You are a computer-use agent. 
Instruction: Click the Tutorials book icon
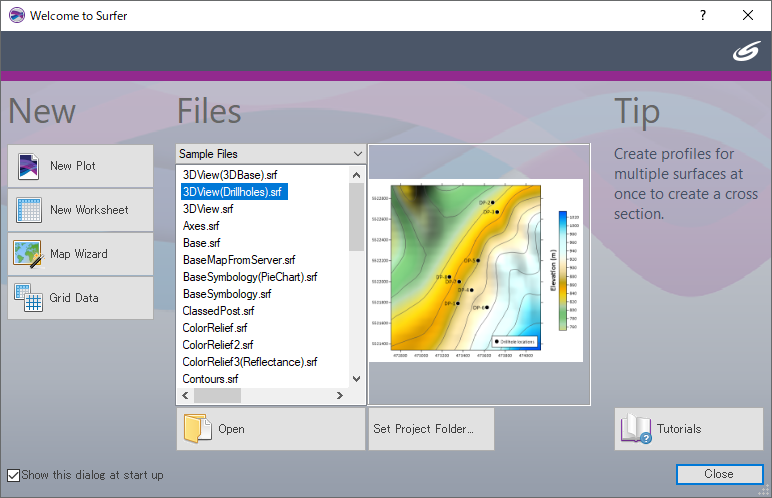[x=636, y=429]
